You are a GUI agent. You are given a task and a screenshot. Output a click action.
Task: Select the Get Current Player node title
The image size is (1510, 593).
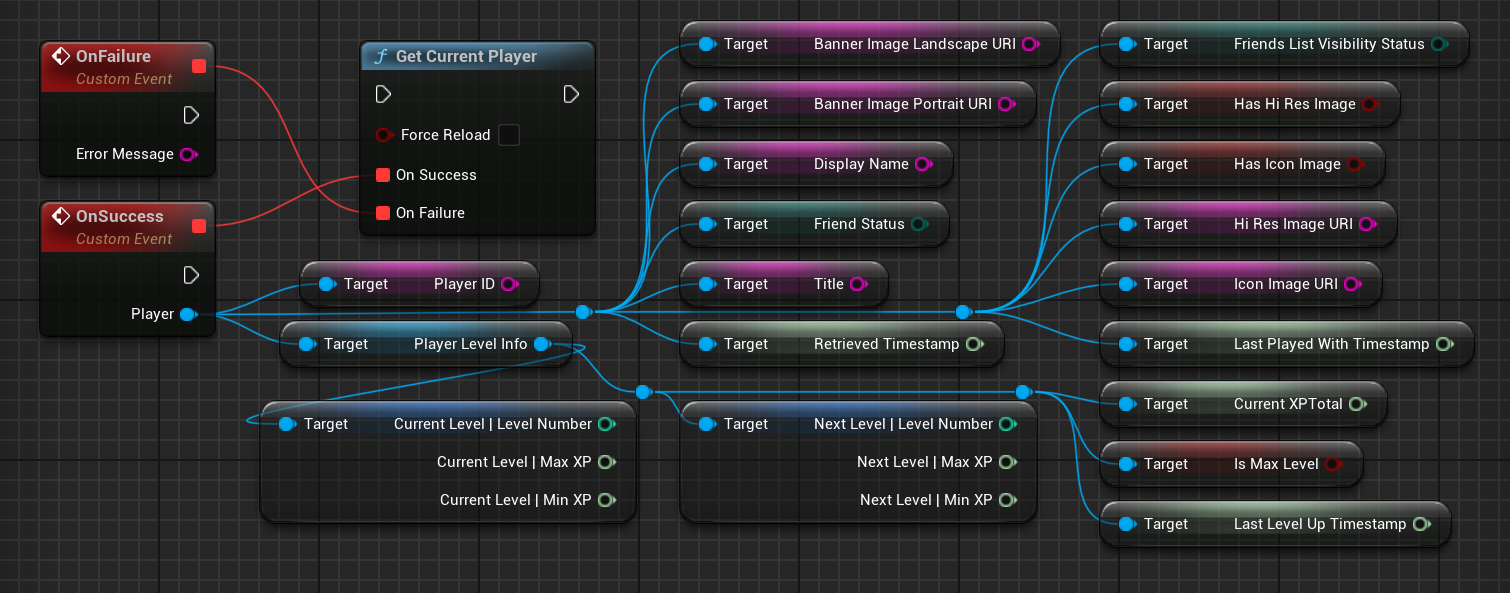466,57
